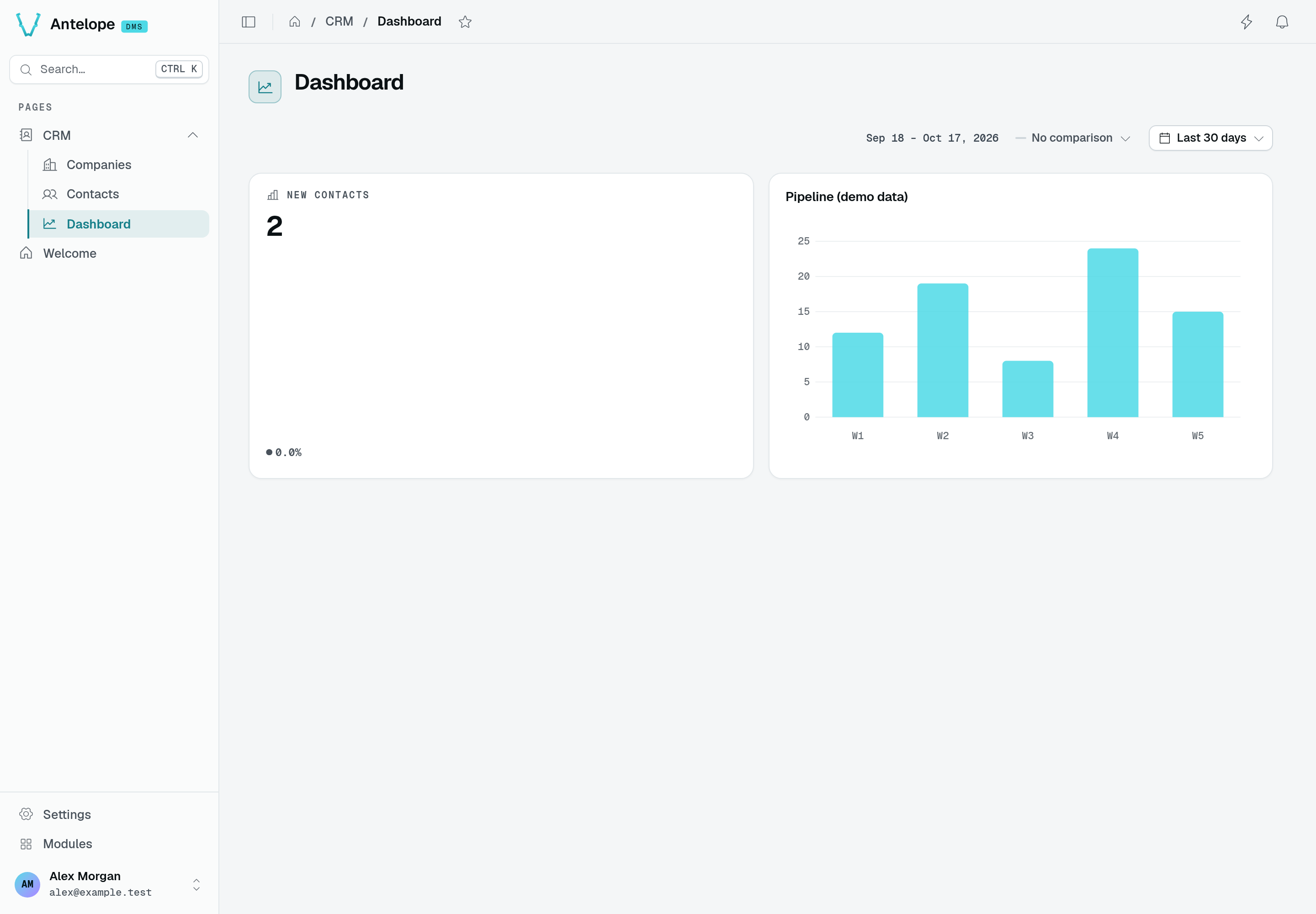The width and height of the screenshot is (1316, 914).
Task: Click the W5 bar in Pipeline chart
Action: point(1198,364)
